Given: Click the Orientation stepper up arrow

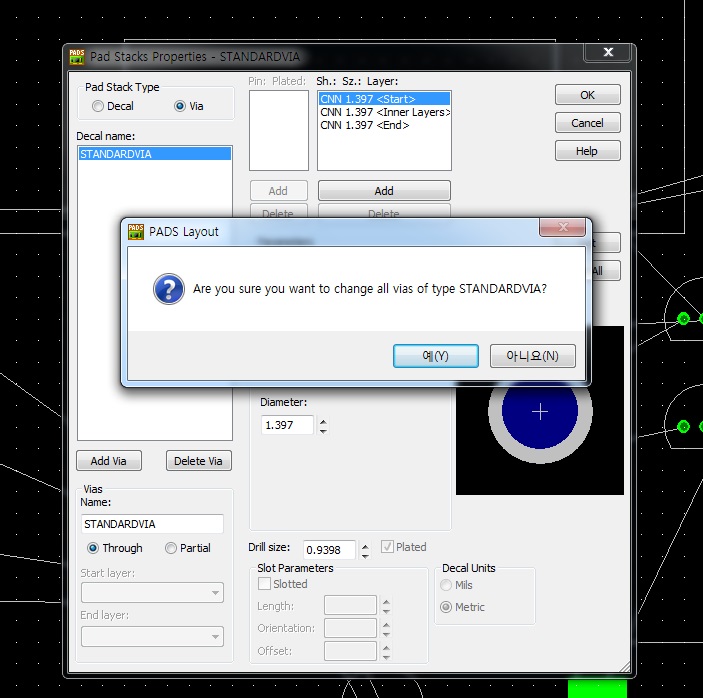Looking at the screenshot, I should click(x=386, y=624).
